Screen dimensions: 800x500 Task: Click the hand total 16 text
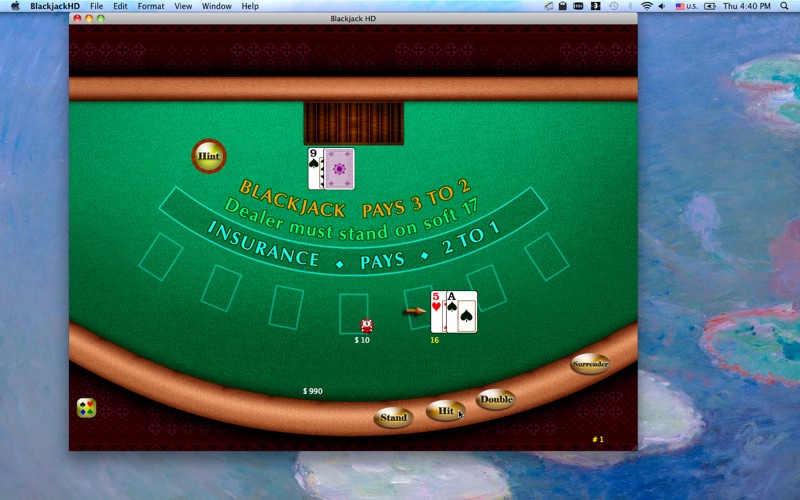tap(435, 340)
